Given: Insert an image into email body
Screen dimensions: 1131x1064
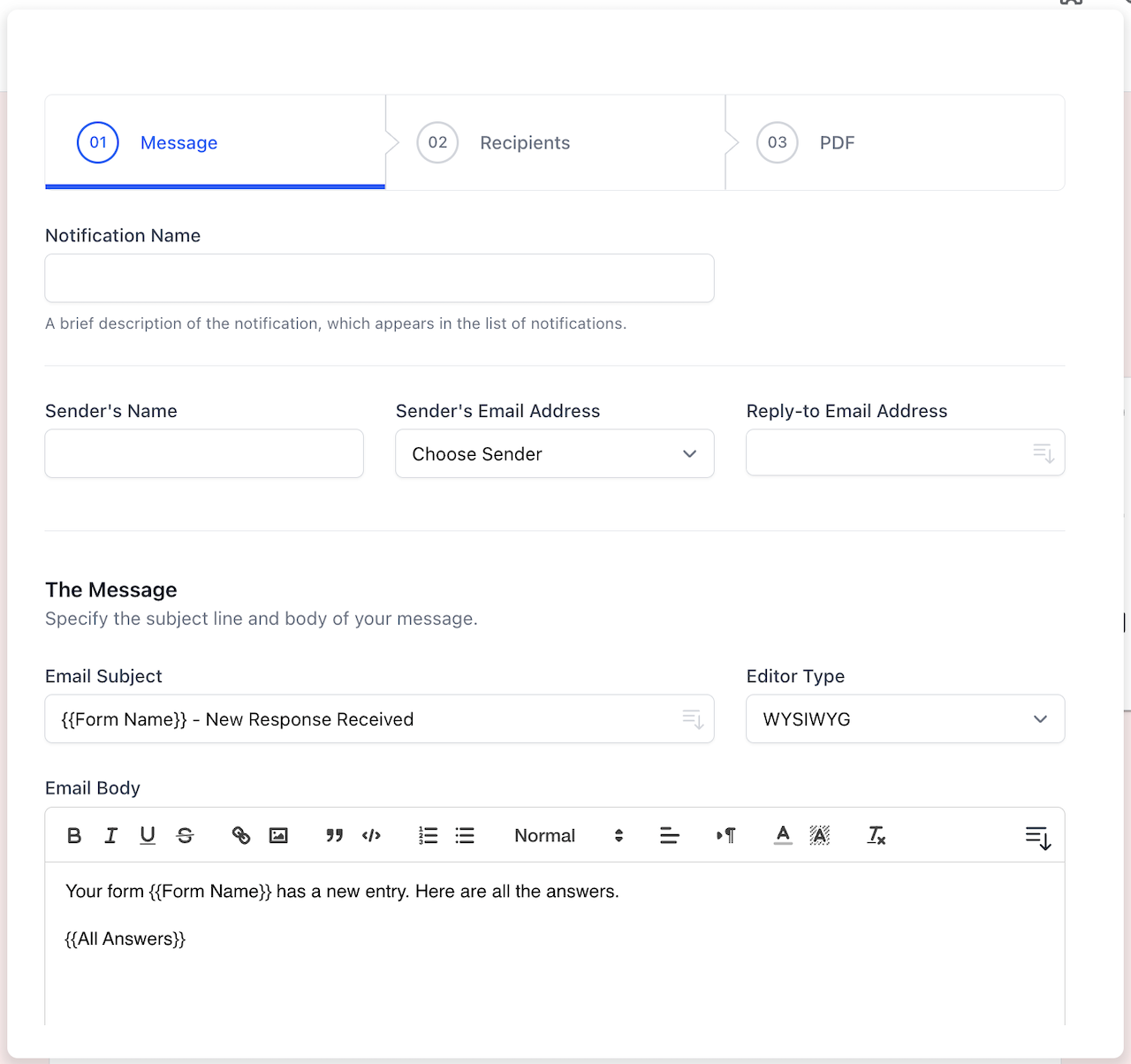Looking at the screenshot, I should (278, 835).
